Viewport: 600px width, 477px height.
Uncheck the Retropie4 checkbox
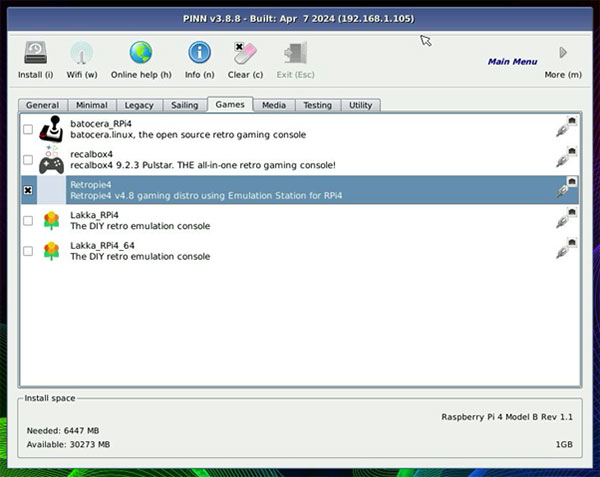28,190
